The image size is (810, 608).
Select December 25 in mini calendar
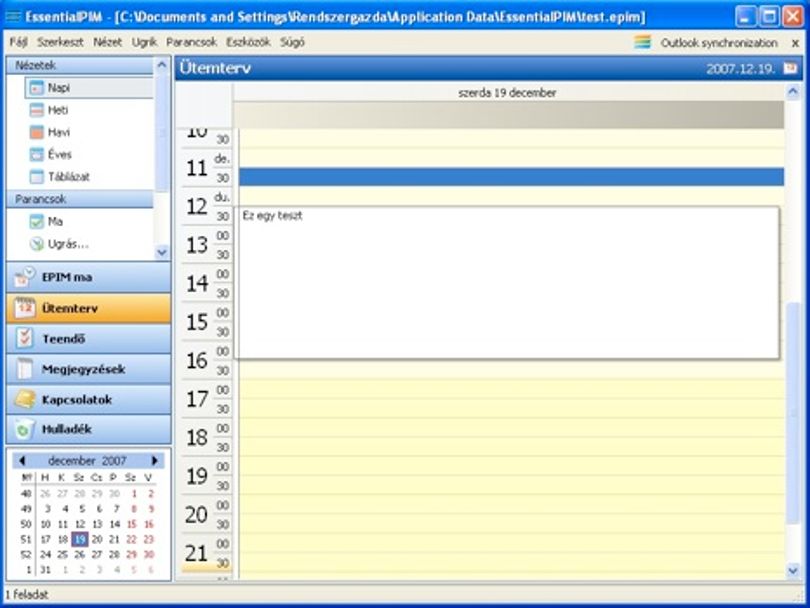[63, 554]
